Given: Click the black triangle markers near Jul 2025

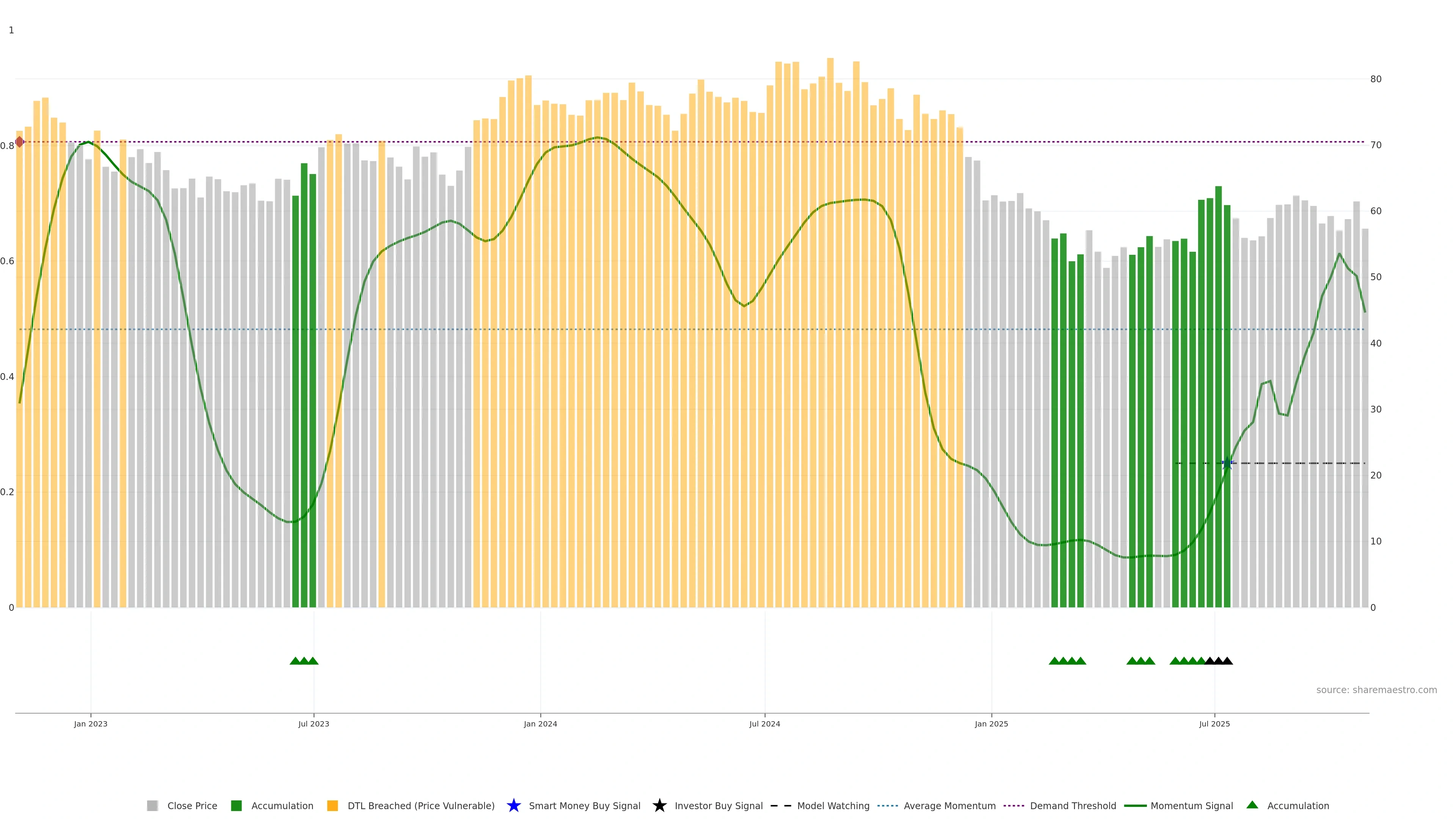Looking at the screenshot, I should [1219, 661].
